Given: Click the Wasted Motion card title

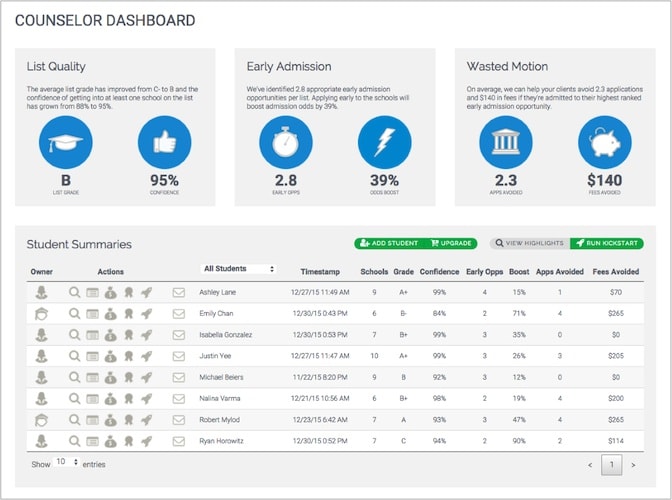Looking at the screenshot, I should pos(507,66).
